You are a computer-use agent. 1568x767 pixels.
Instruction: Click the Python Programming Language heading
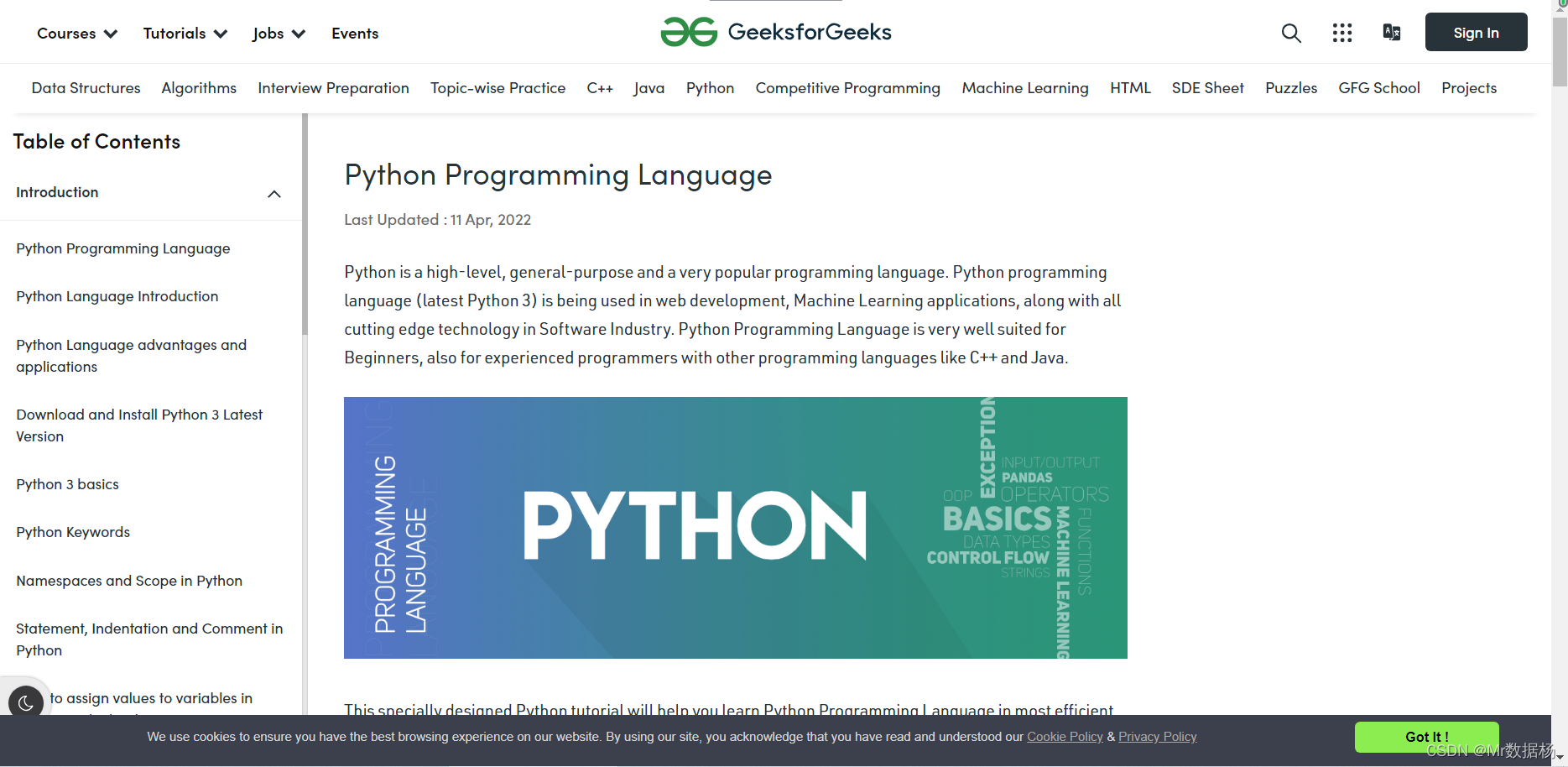click(558, 175)
